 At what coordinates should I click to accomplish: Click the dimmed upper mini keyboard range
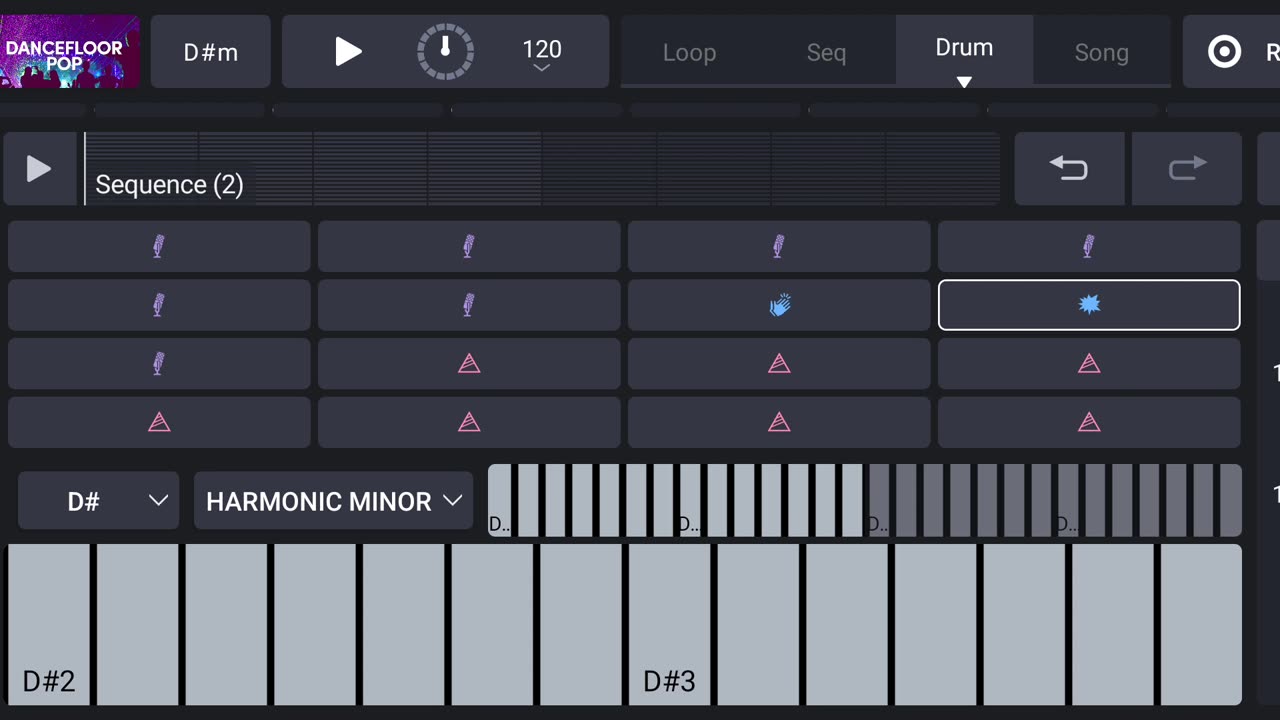1055,500
